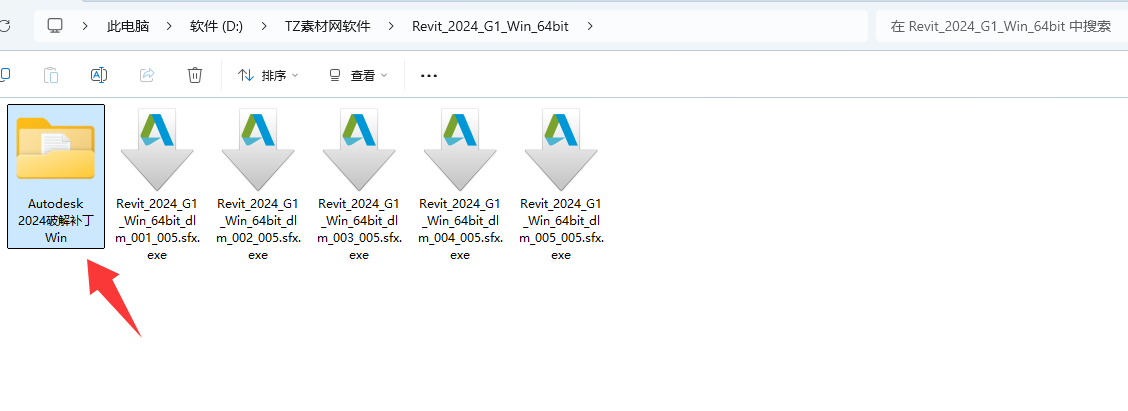The image size is (1128, 411).
Task: Click the rename toolbar icon
Action: pyautogui.click(x=99, y=75)
